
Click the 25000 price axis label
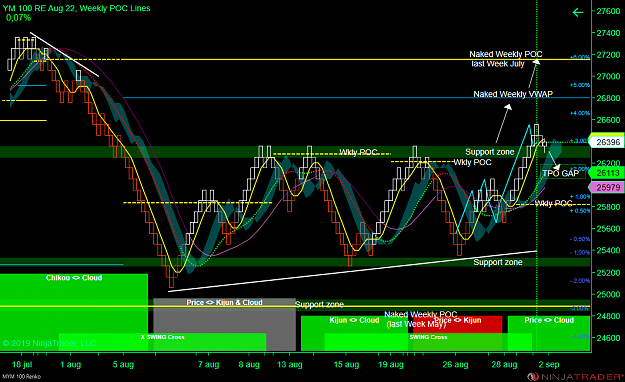(608, 294)
